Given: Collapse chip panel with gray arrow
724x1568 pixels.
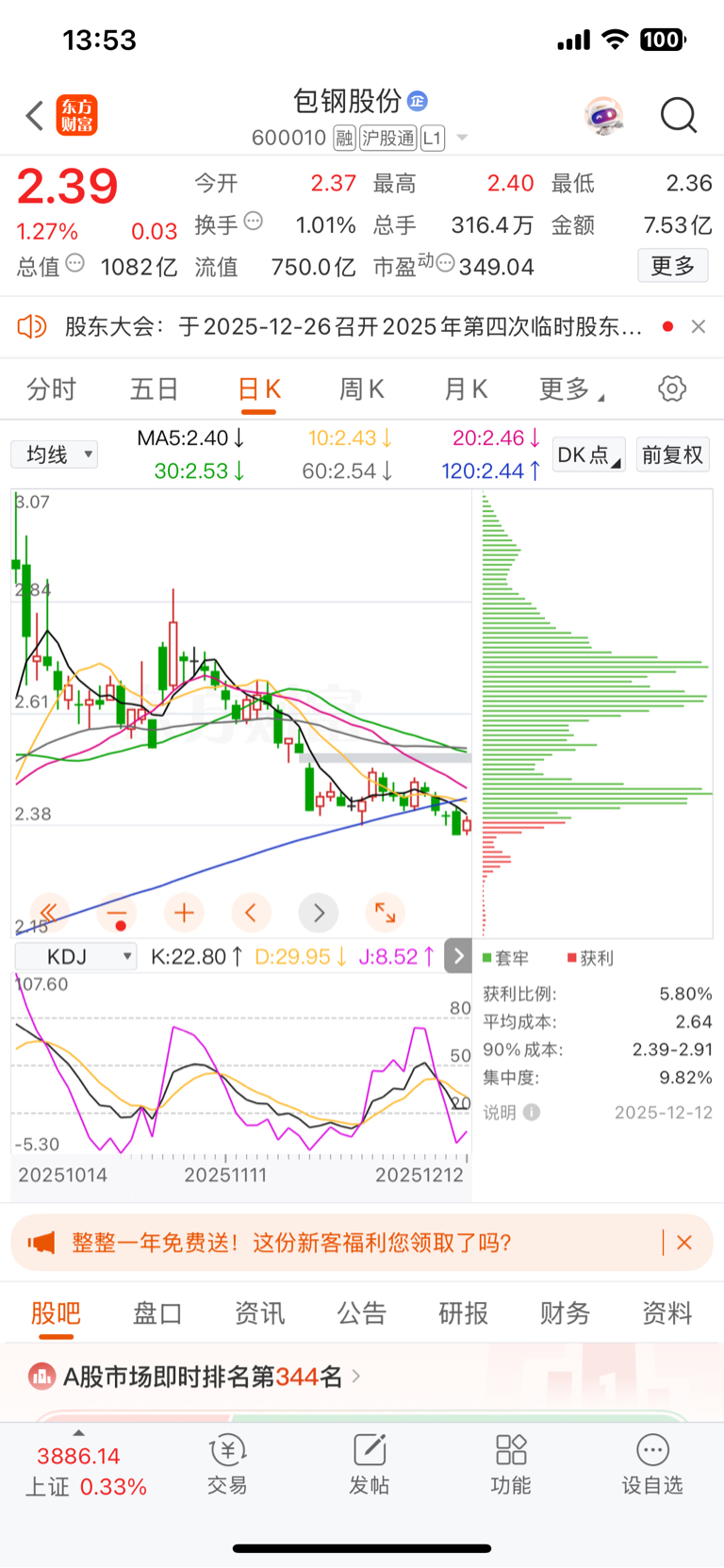Looking at the screenshot, I should click(458, 956).
